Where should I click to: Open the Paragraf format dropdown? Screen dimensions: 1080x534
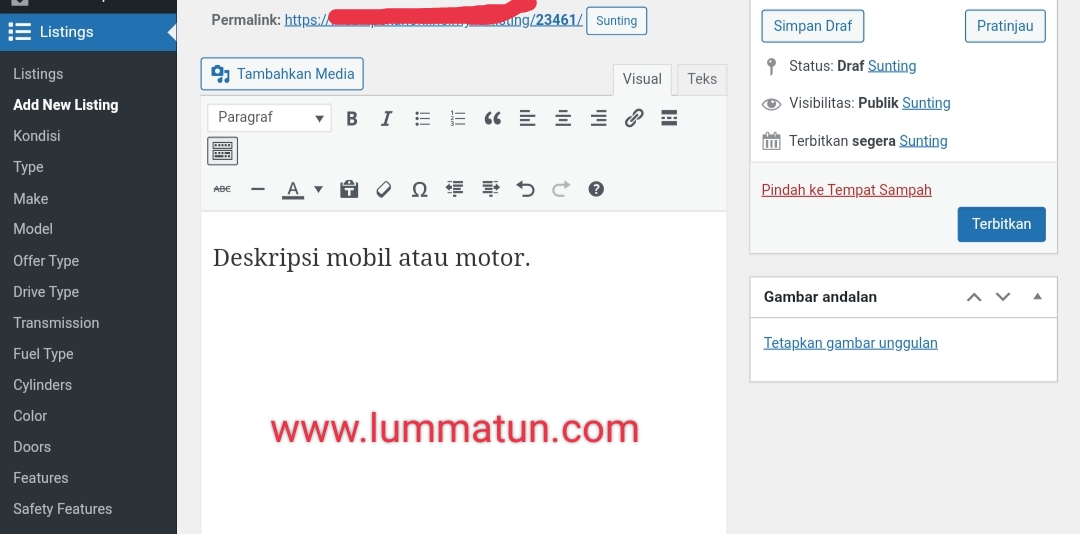point(269,118)
